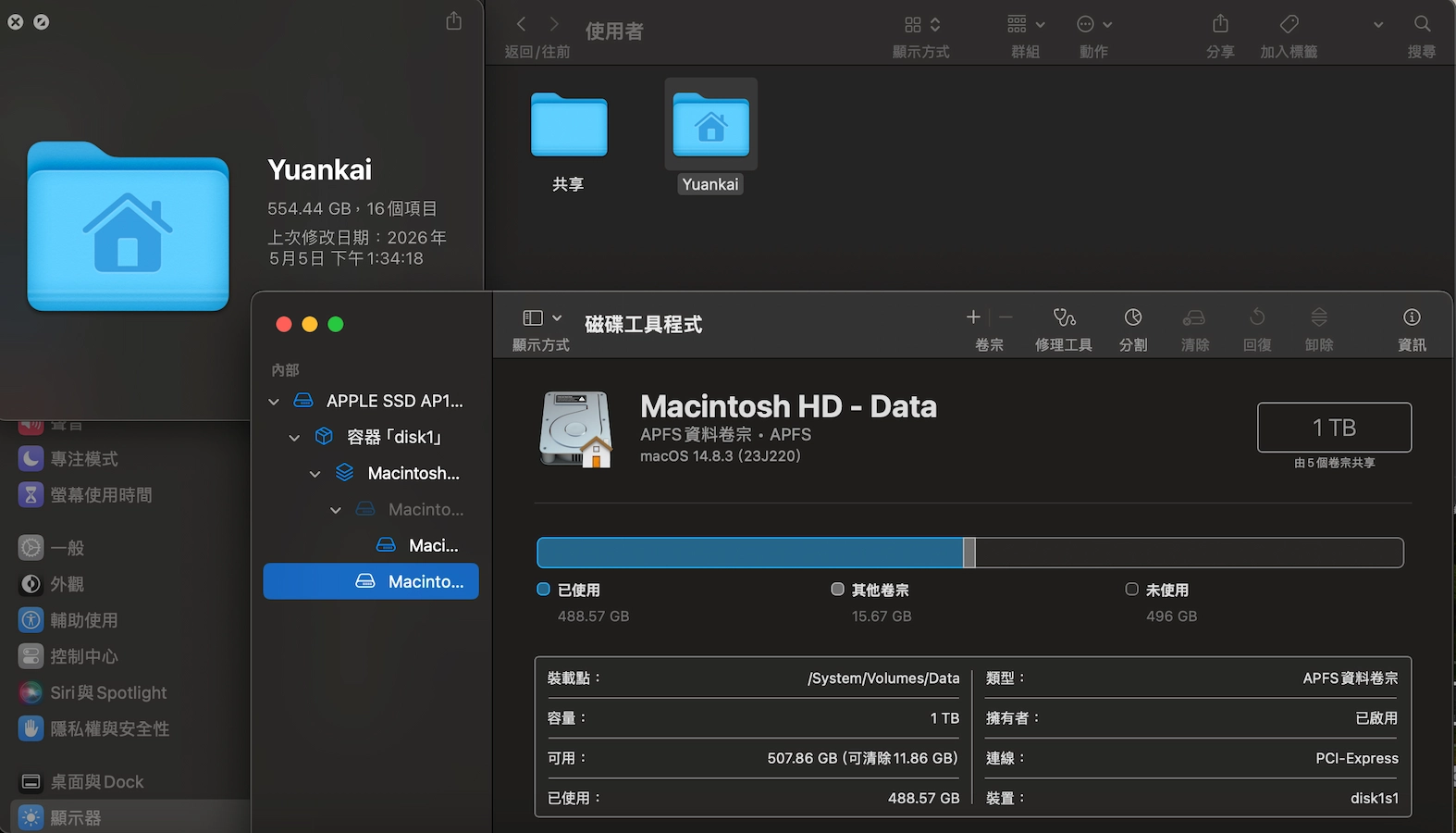Viewport: 1456px width, 833px height.
Task: Click the 554.44 GB size text in preview
Action: pyautogui.click(x=309, y=209)
